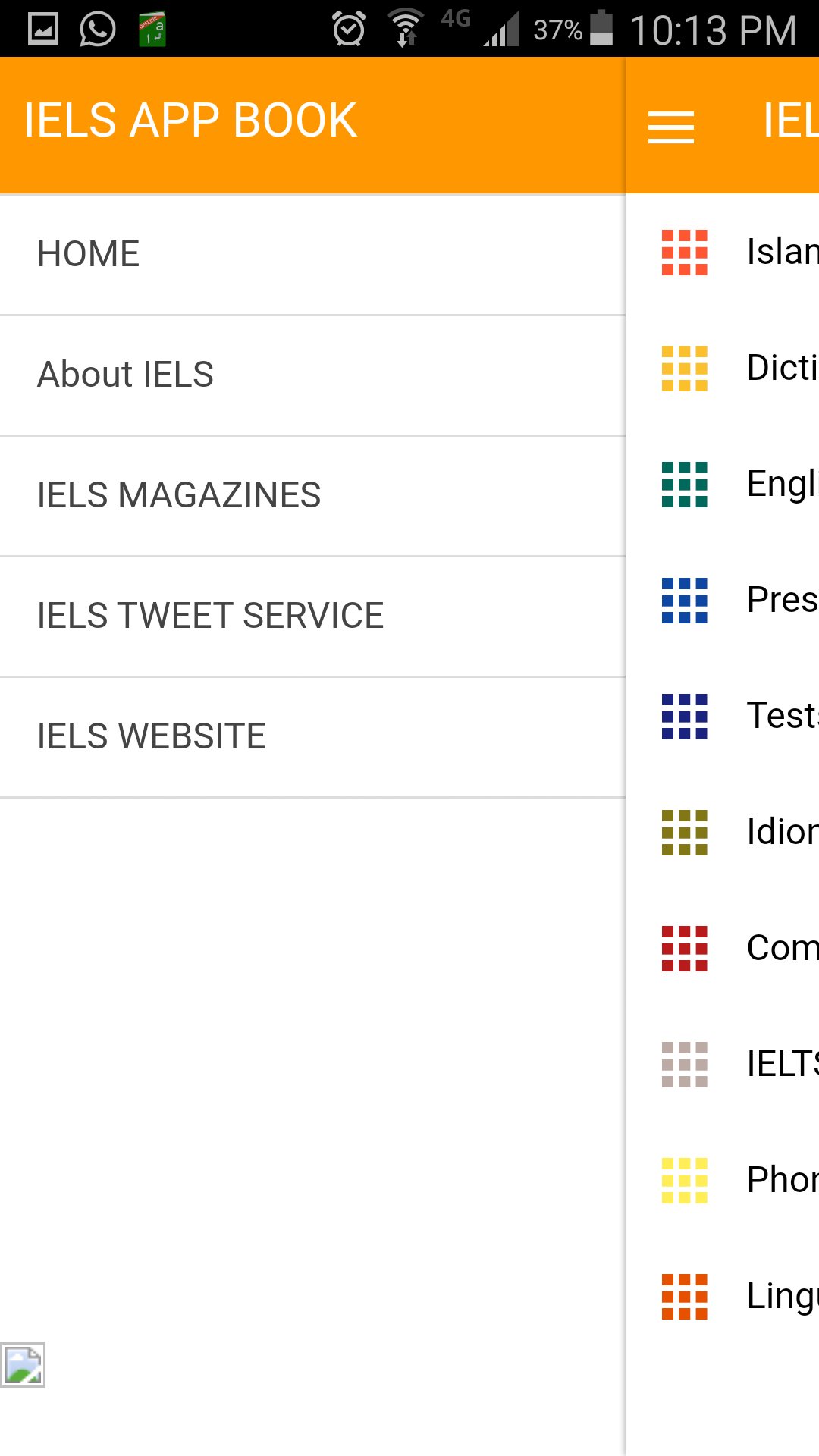Click the green grid icon beside English
819x1456 pixels.
click(684, 485)
